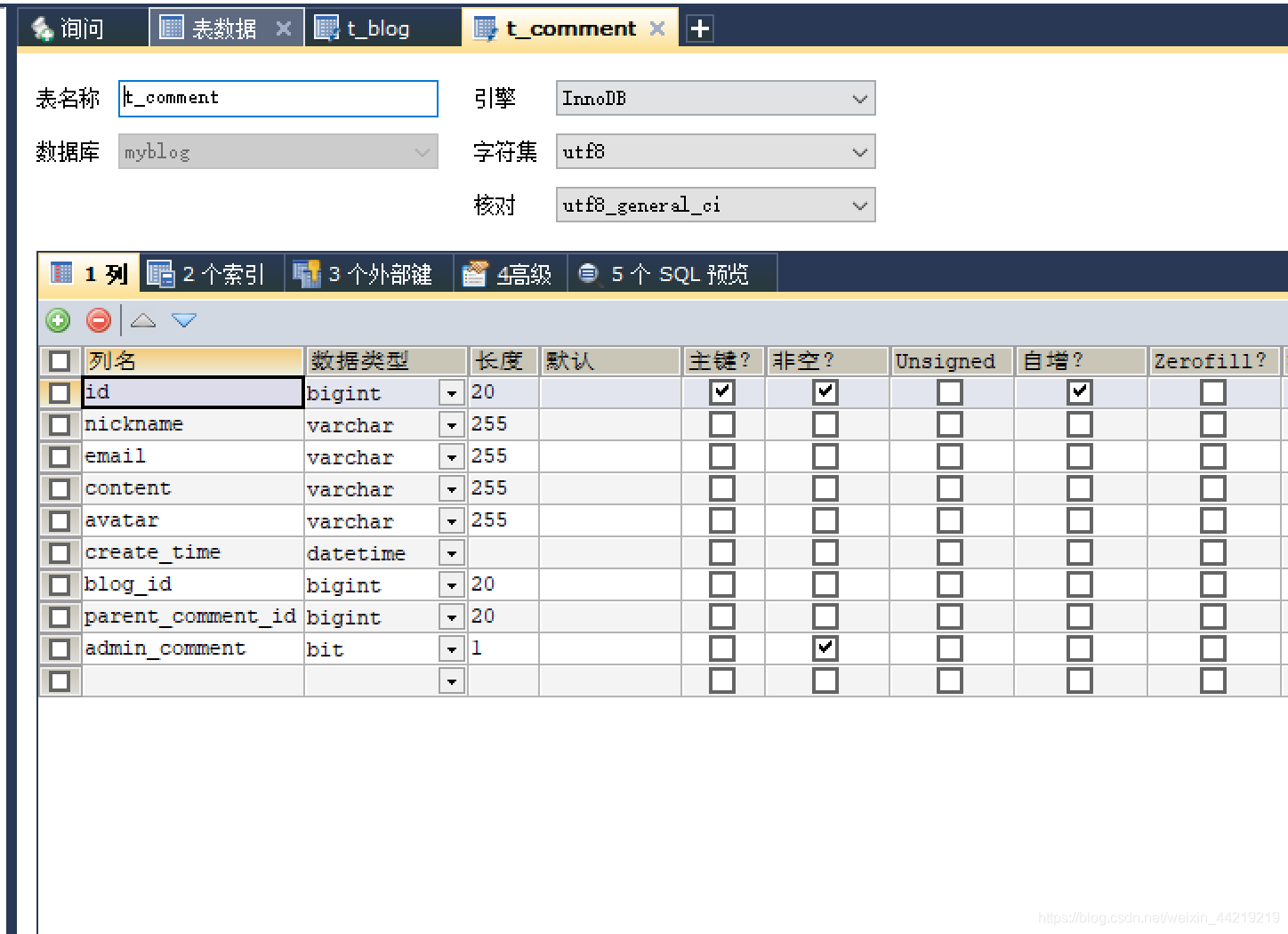Click the 数据类型 column header
This screenshot has width=1288, height=934.
pos(387,361)
